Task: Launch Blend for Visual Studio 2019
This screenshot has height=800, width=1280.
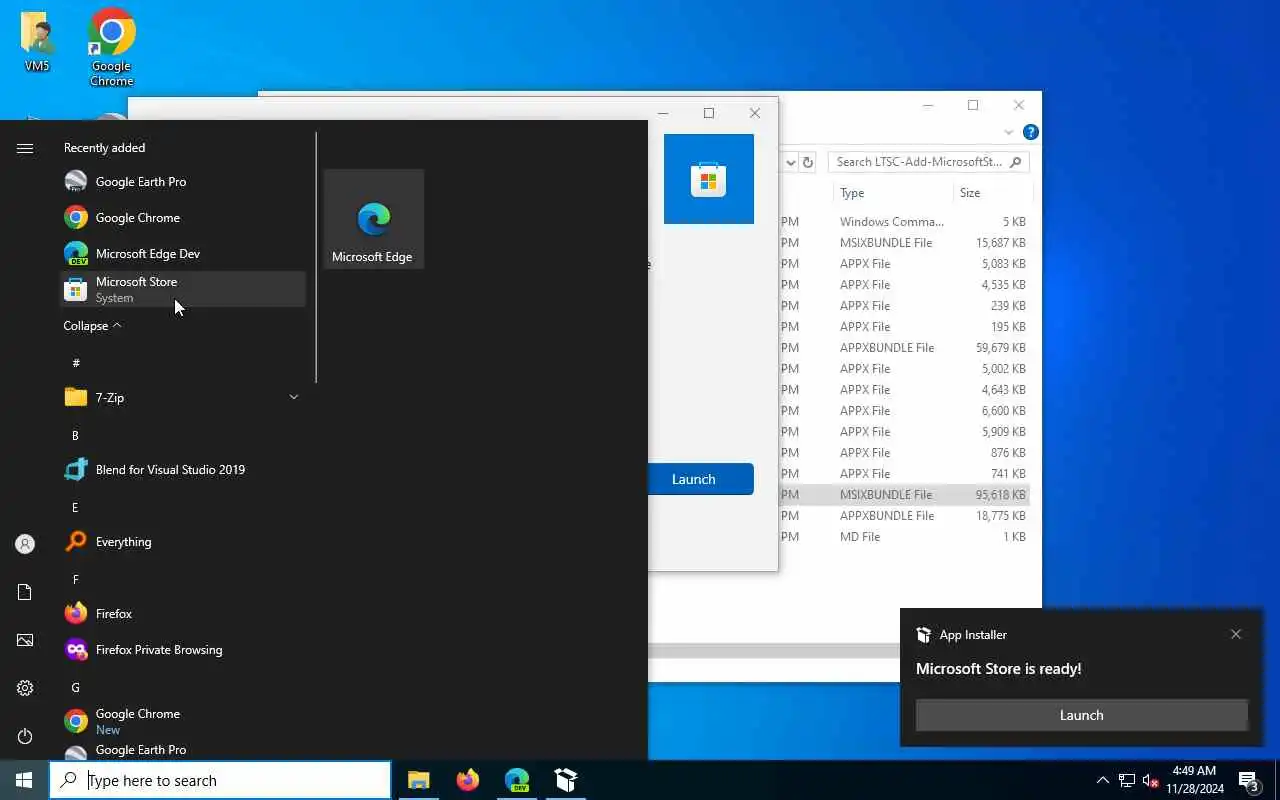Action: tap(183, 469)
